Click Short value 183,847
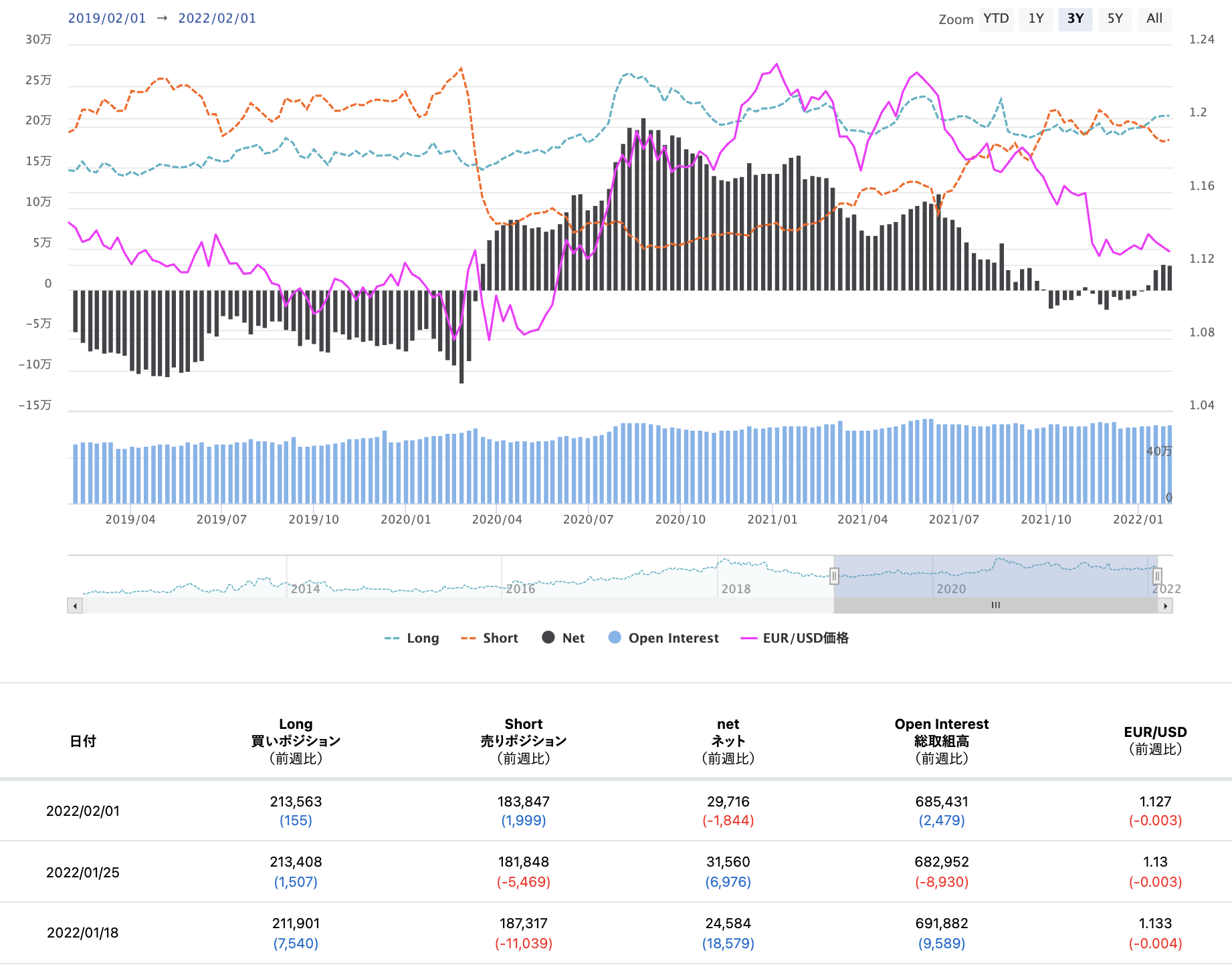The image size is (1232, 979). [524, 801]
